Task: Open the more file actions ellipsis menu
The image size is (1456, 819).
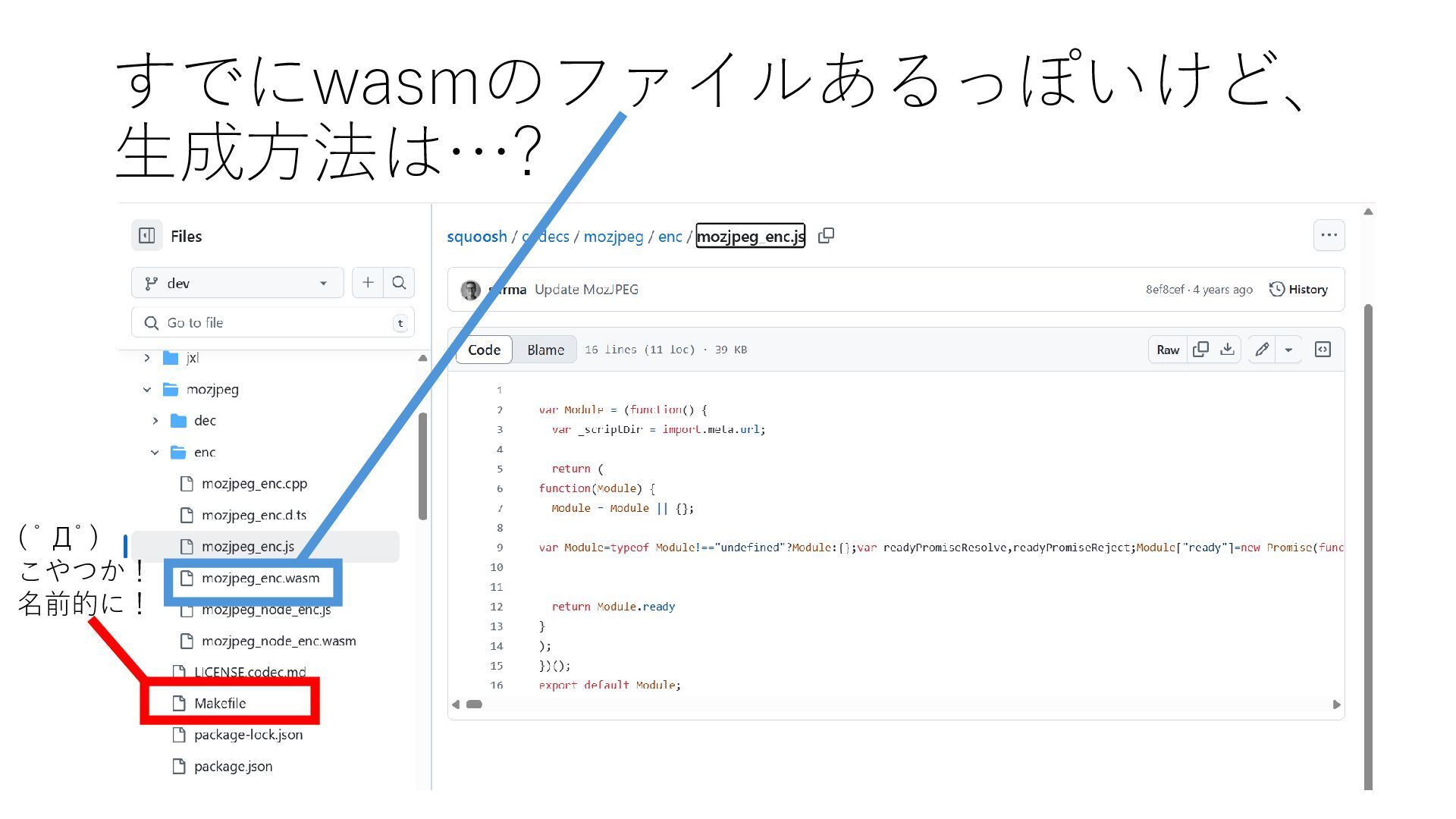Action: click(1329, 235)
